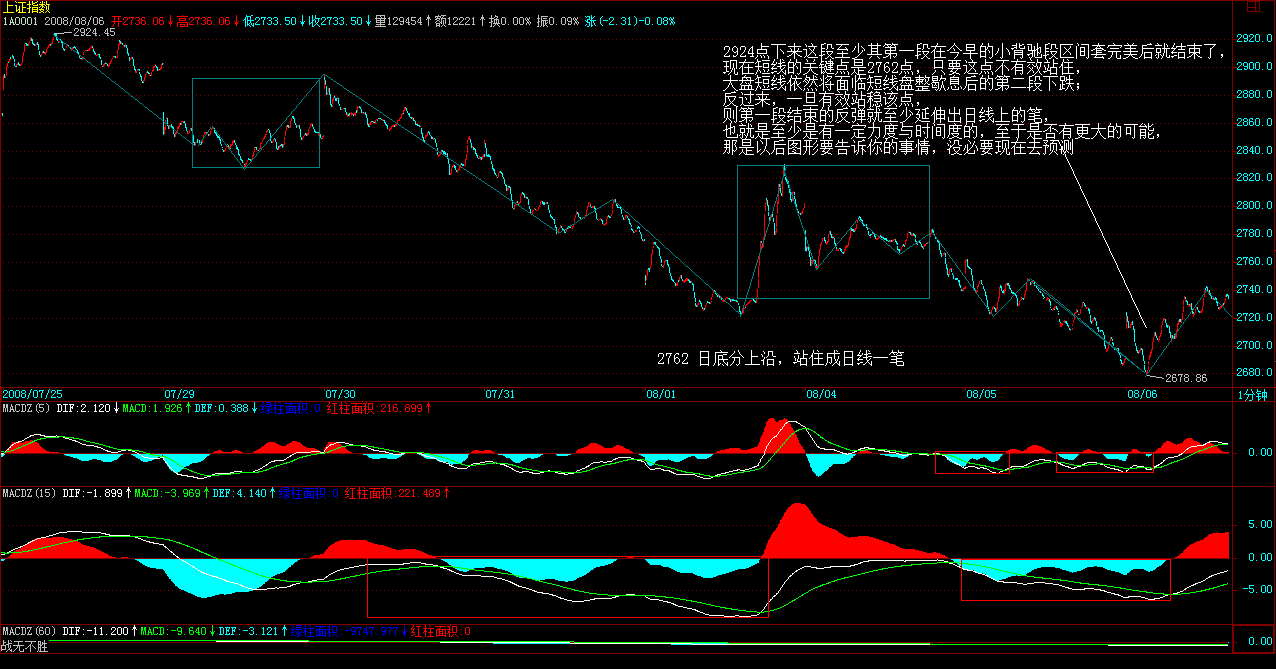Click the 1A0001 stock code label
Screen dimensions: 1276x669
tap(20, 20)
